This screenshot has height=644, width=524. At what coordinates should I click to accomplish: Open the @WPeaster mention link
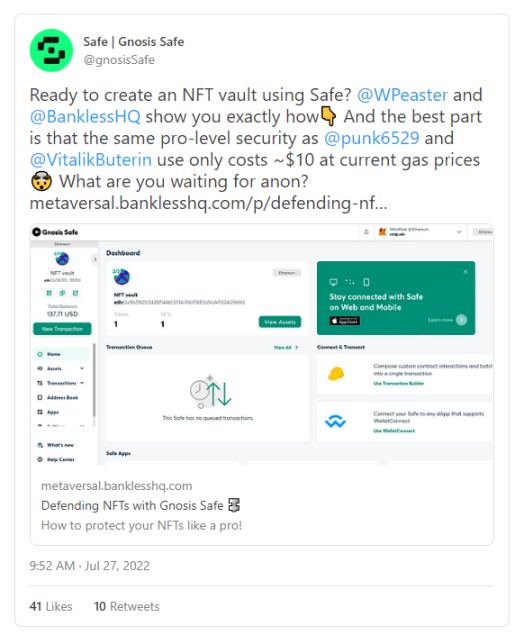click(402, 95)
